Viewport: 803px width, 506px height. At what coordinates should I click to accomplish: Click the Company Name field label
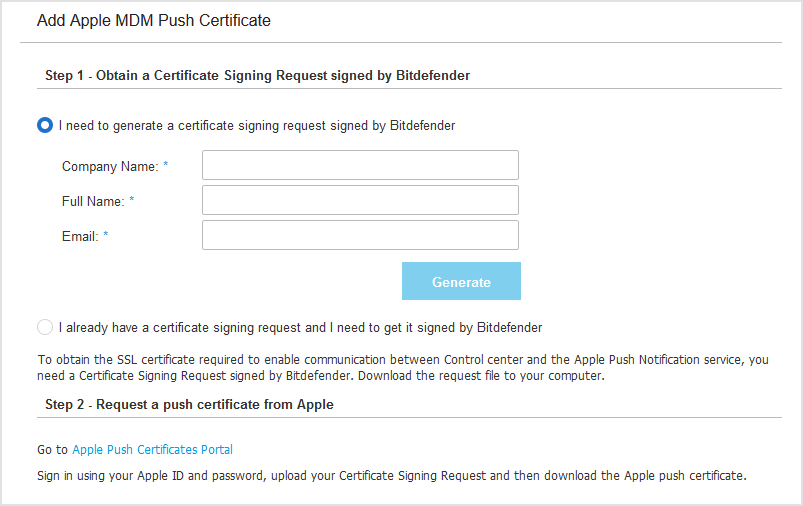pyautogui.click(x=109, y=166)
